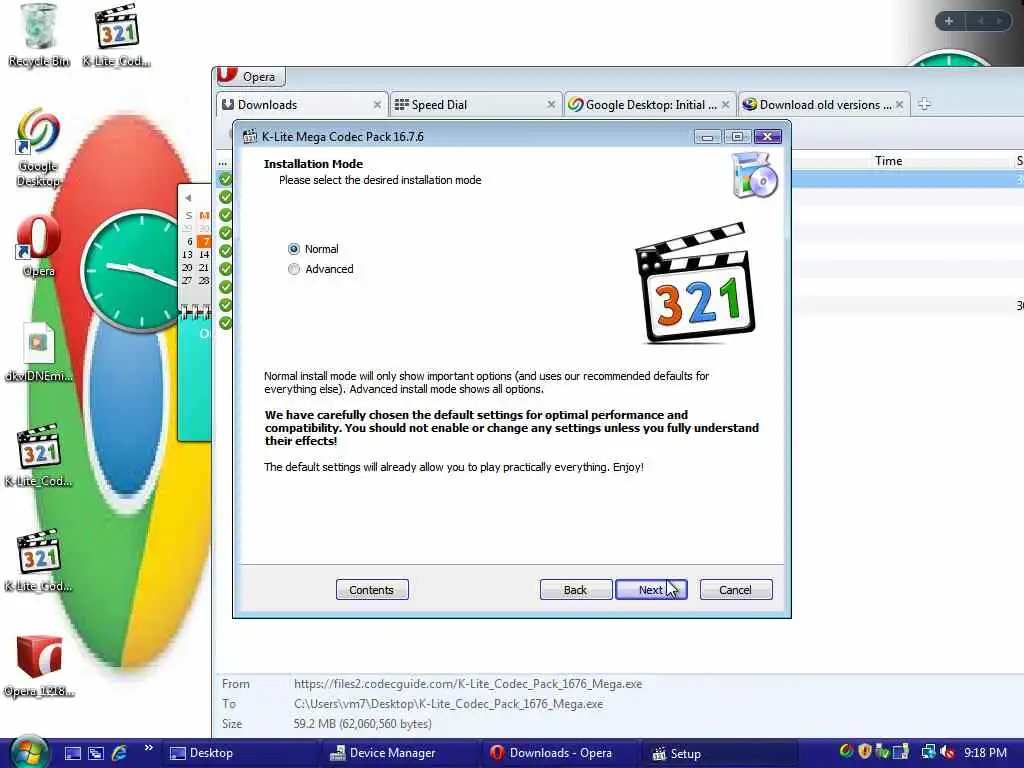This screenshot has height=768, width=1024.
Task: Go Back in the K-Lite installer
Action: (575, 590)
